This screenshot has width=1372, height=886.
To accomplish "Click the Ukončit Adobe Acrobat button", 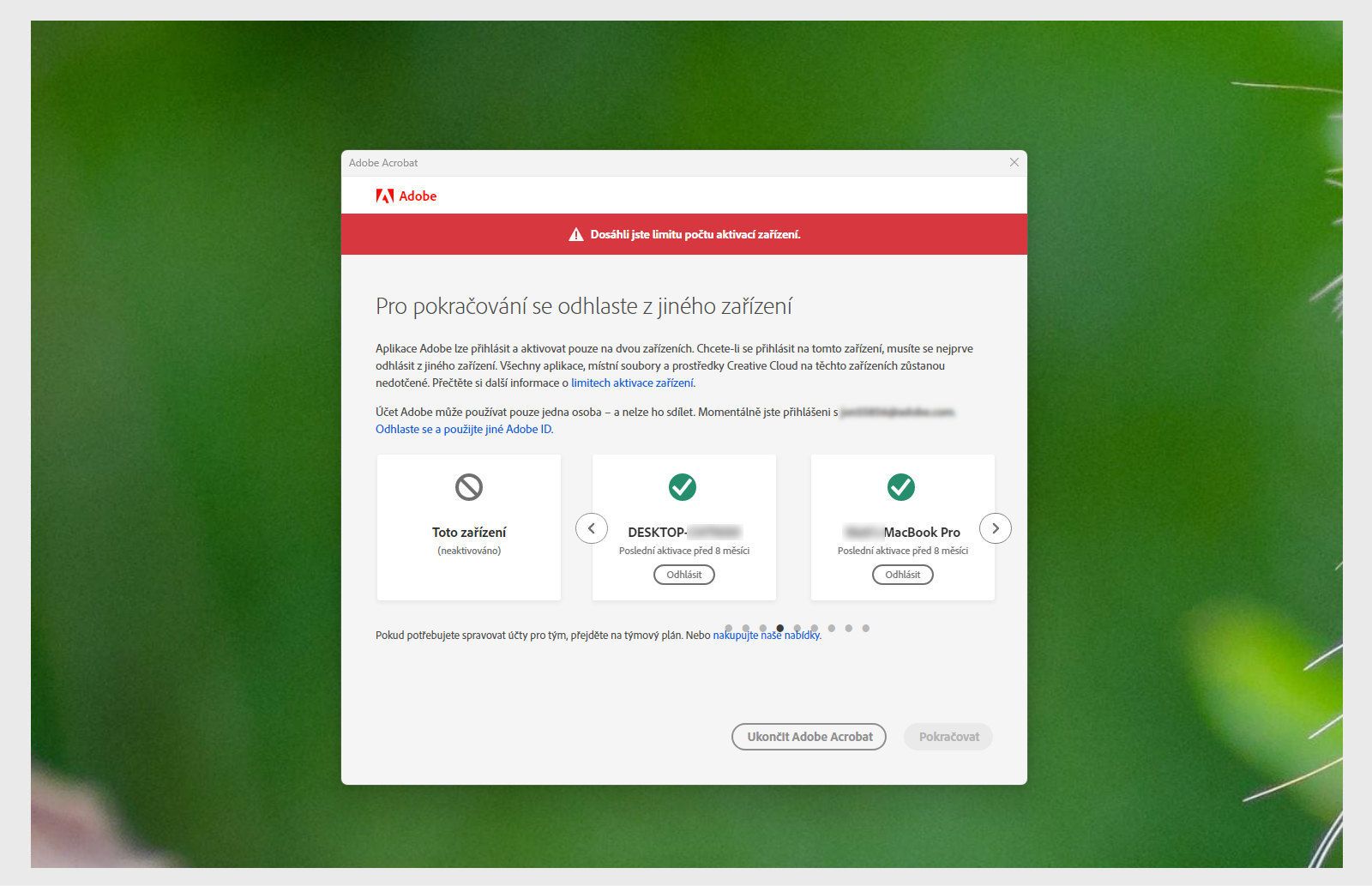I will [x=809, y=737].
